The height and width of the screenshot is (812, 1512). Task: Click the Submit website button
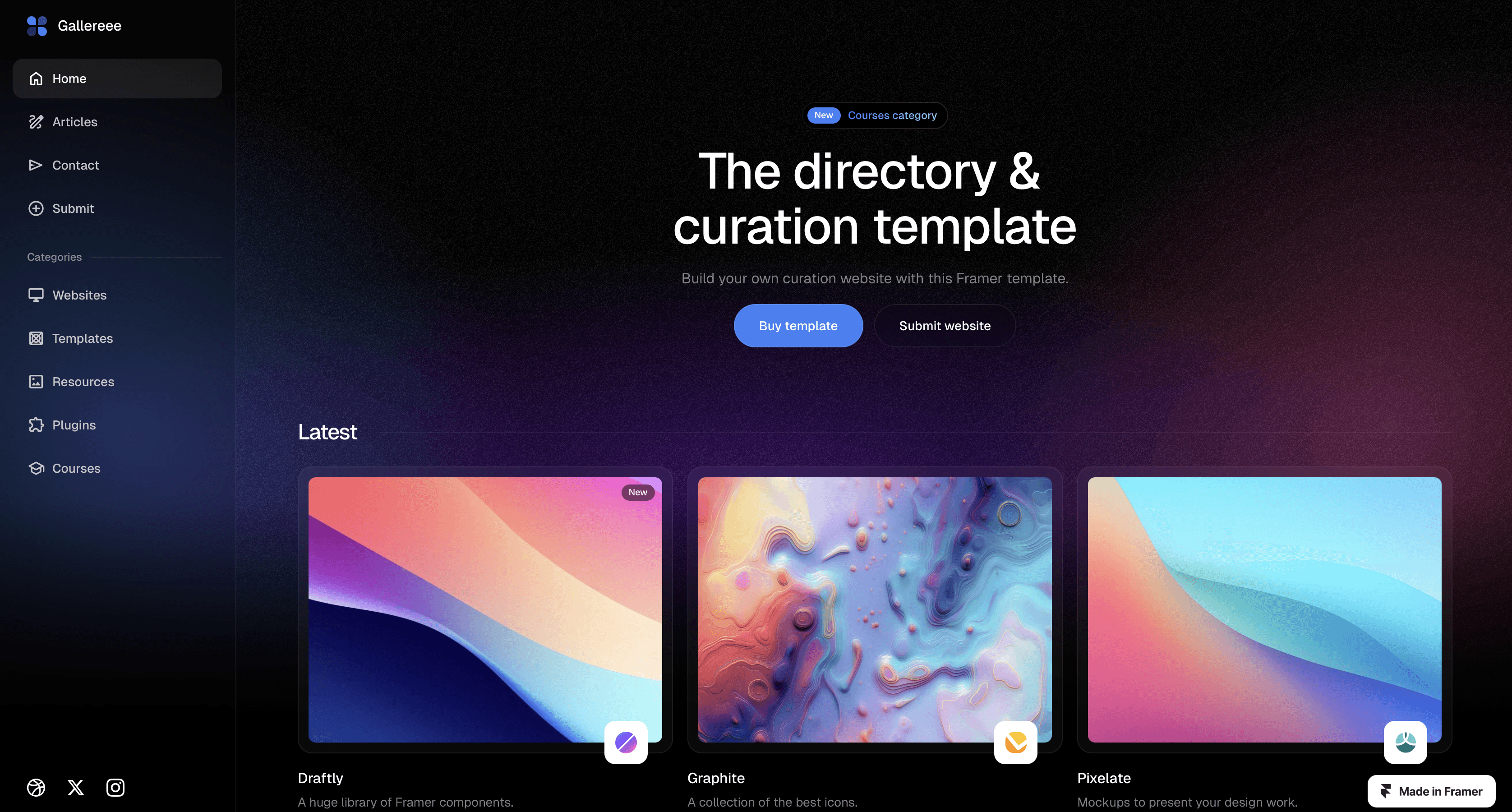pyautogui.click(x=945, y=325)
